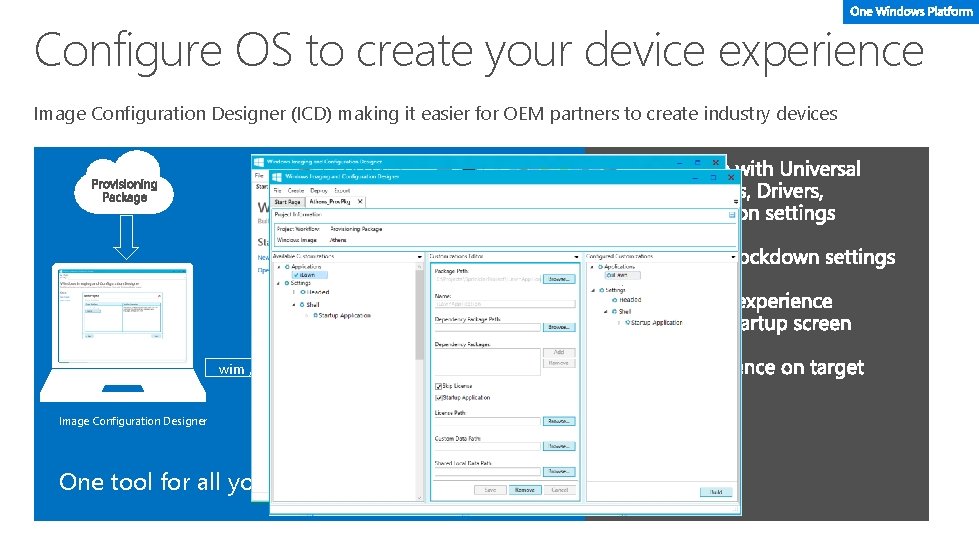Viewport: 979px width, 551px height.
Task: Click Browse next to License Path
Action: (x=559, y=421)
